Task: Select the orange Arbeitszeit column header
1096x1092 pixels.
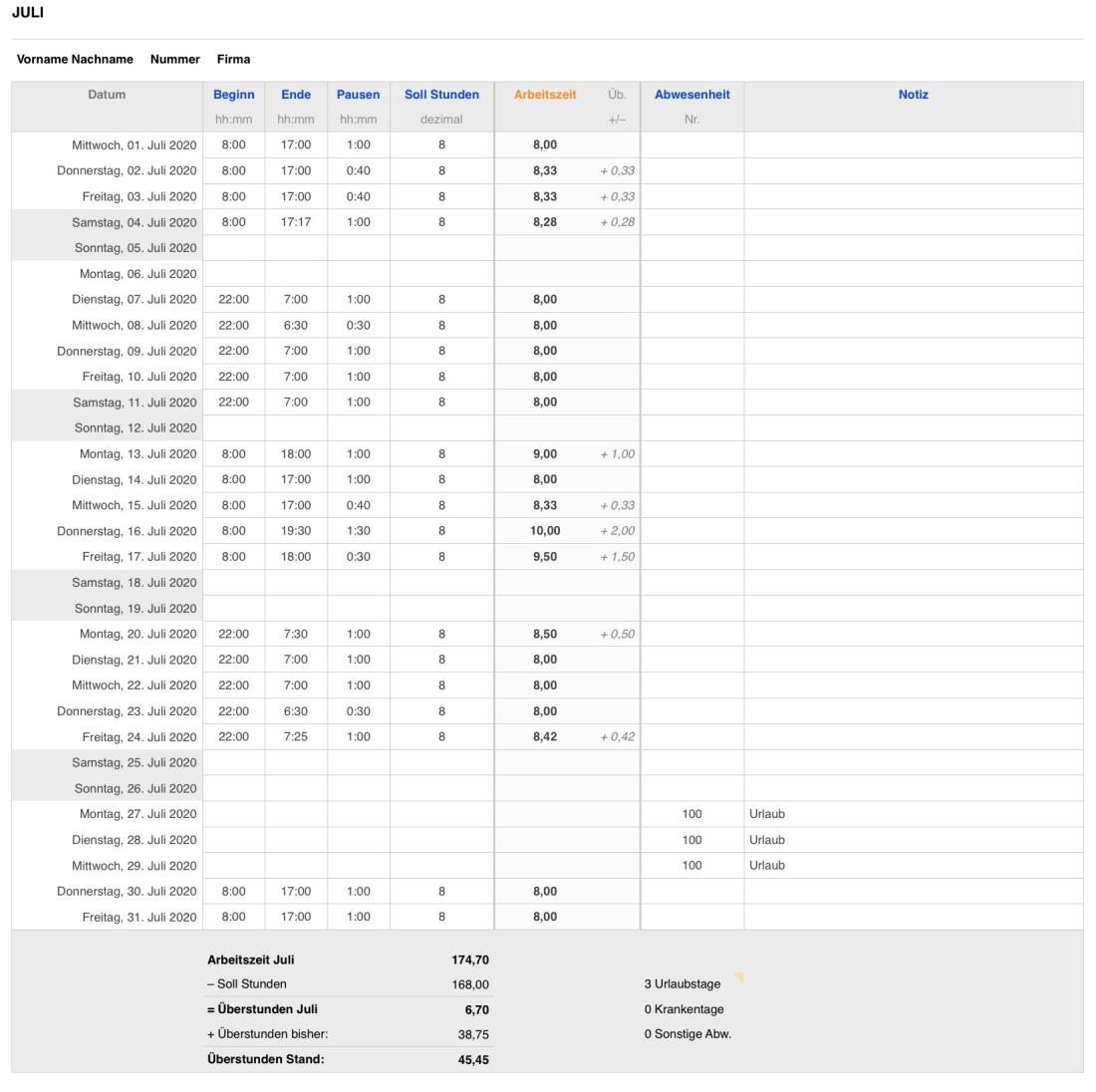Action: tap(545, 95)
